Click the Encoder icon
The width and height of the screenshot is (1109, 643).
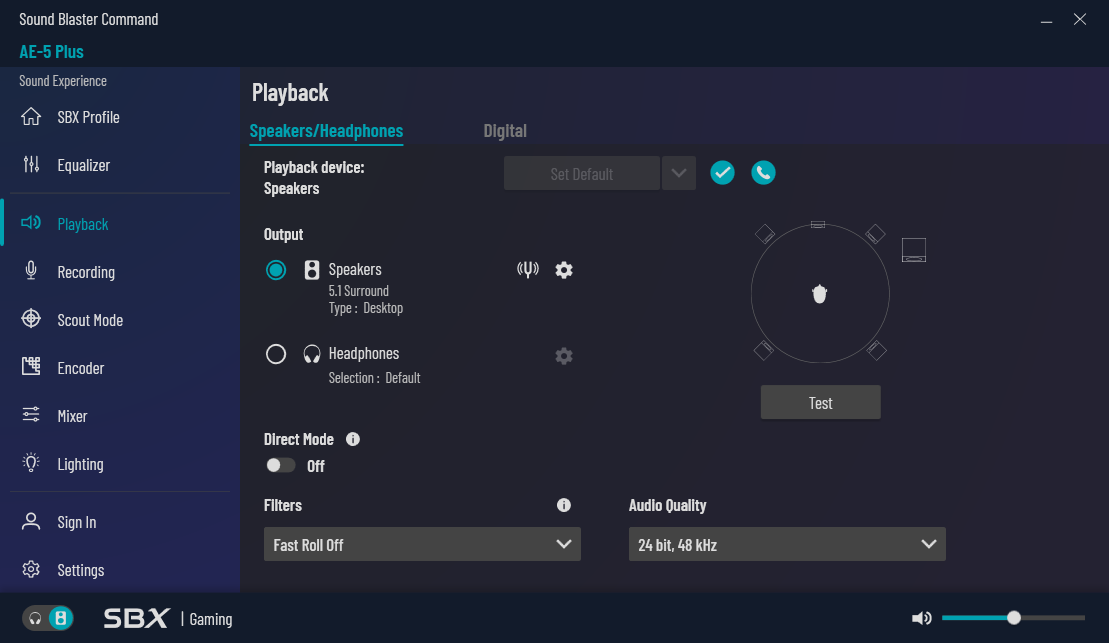click(x=31, y=366)
